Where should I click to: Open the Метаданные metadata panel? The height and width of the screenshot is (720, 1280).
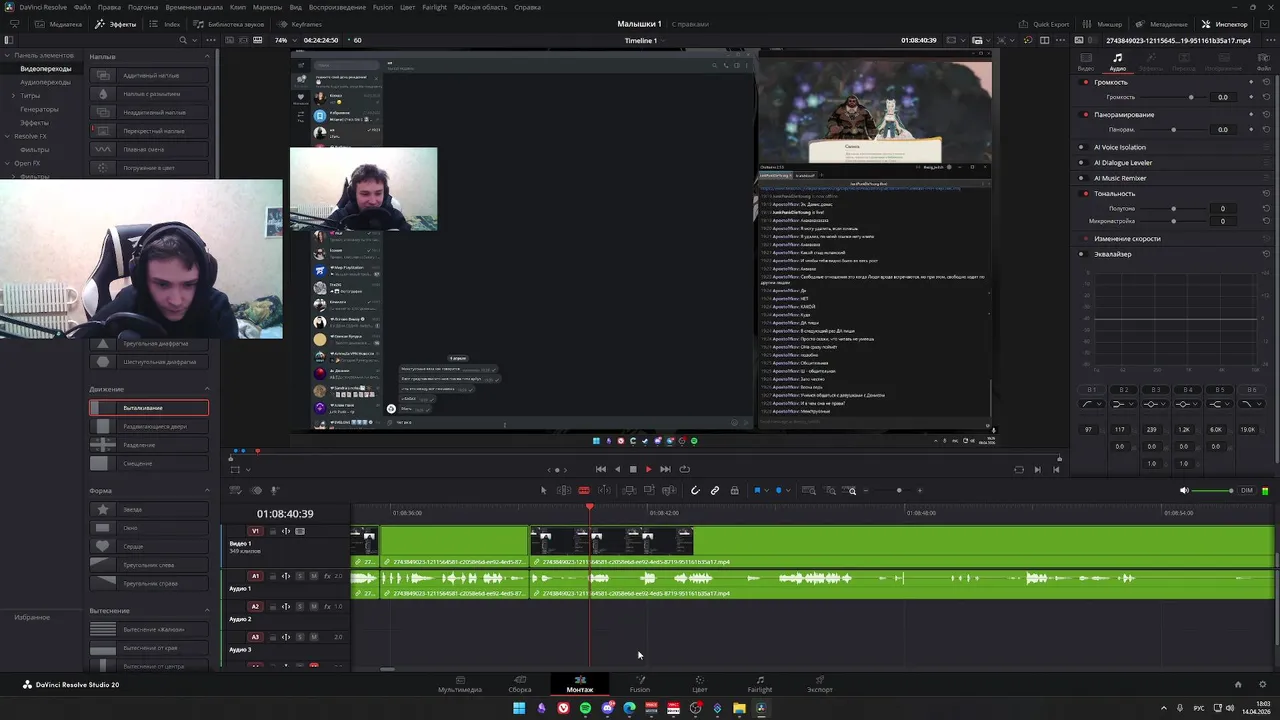click(1161, 24)
